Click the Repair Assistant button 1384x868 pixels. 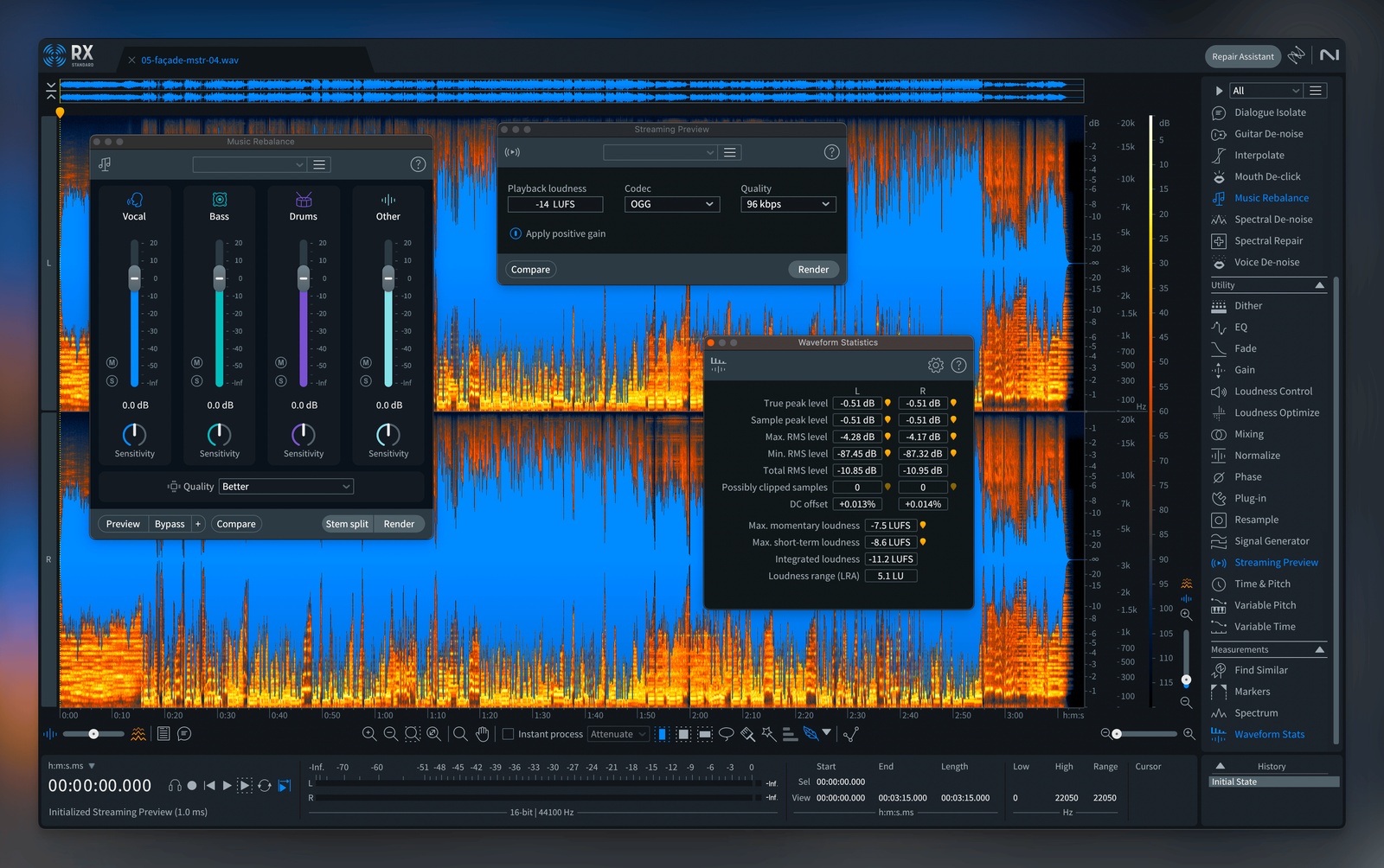click(x=1242, y=56)
